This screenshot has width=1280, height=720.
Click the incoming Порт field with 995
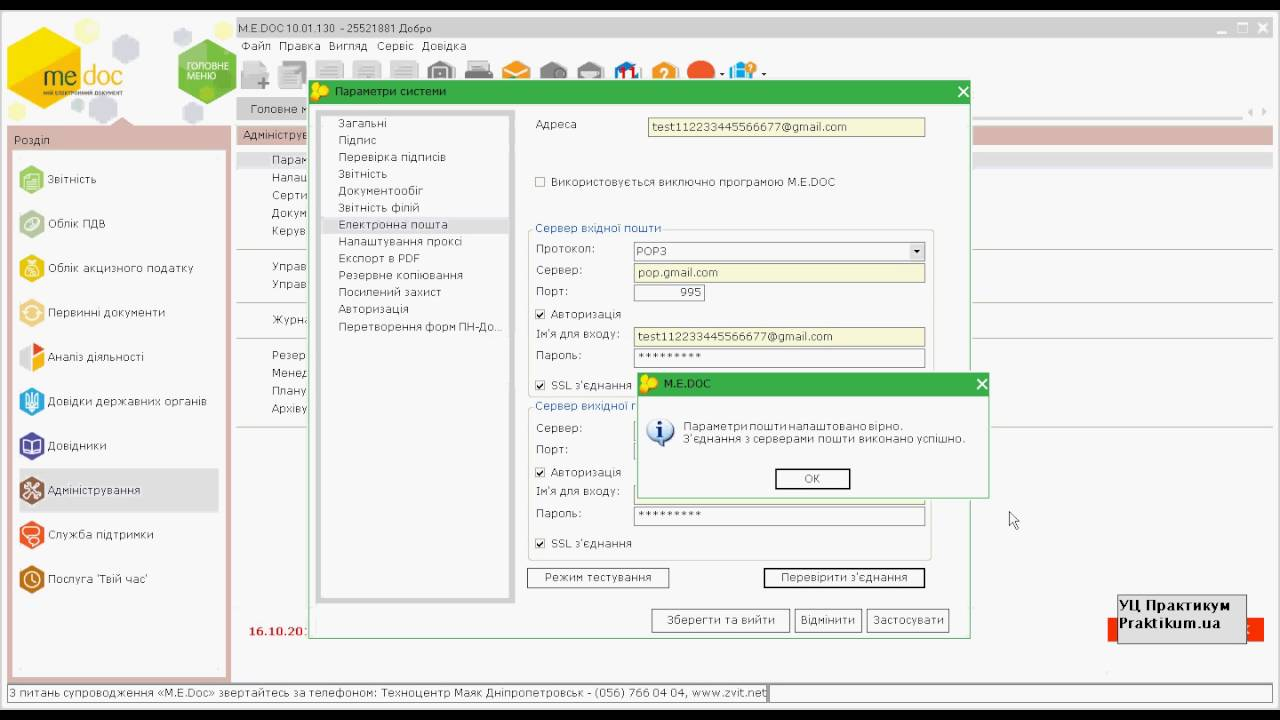click(x=669, y=293)
